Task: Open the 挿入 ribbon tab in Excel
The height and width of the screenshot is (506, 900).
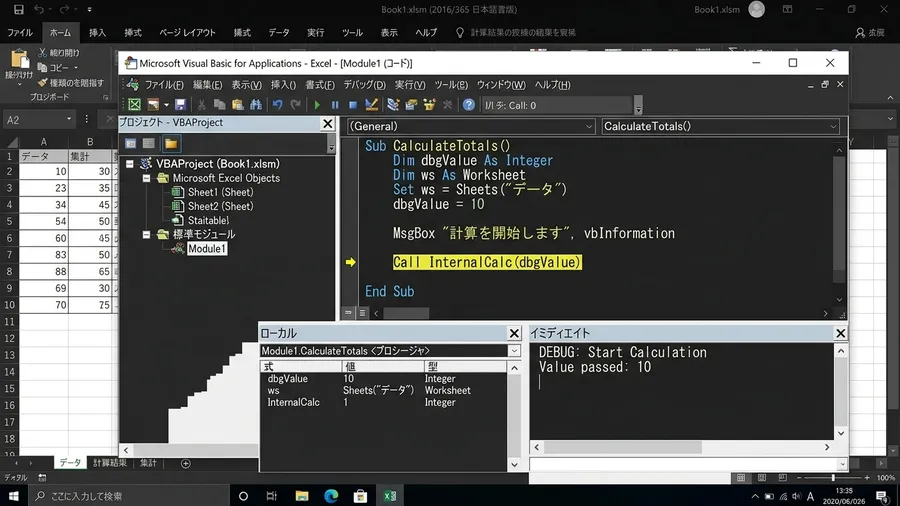Action: pos(97,33)
